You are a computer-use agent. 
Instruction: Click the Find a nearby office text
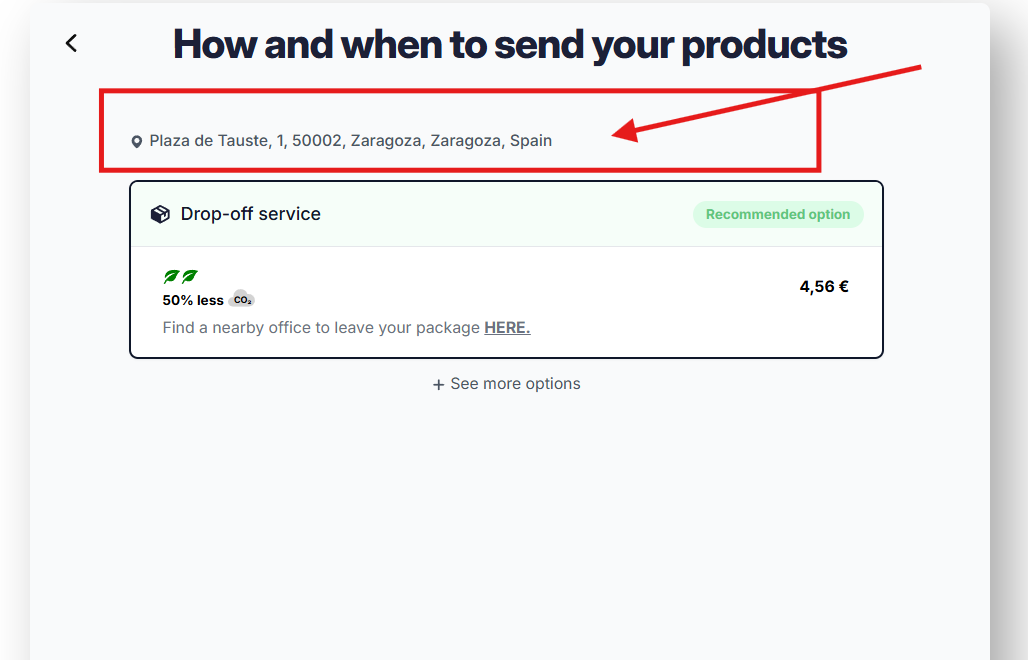321,328
